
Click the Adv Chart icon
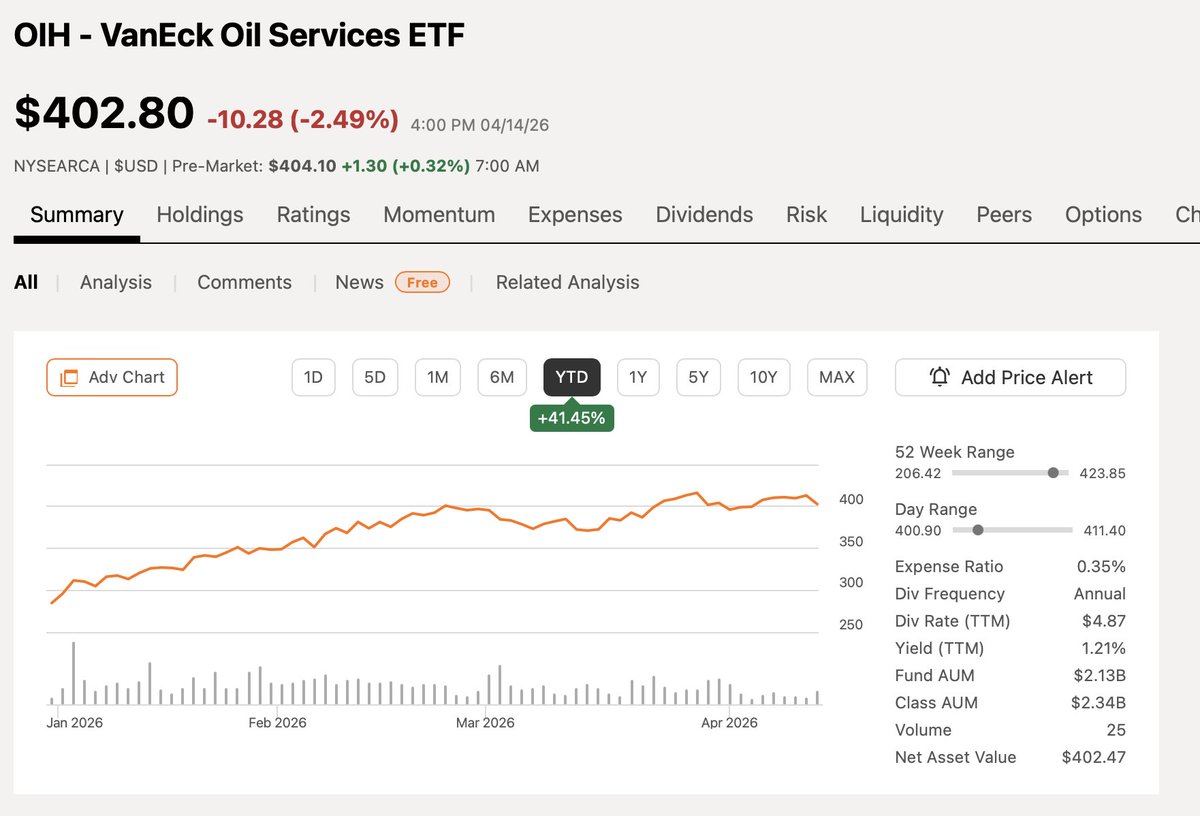point(69,378)
